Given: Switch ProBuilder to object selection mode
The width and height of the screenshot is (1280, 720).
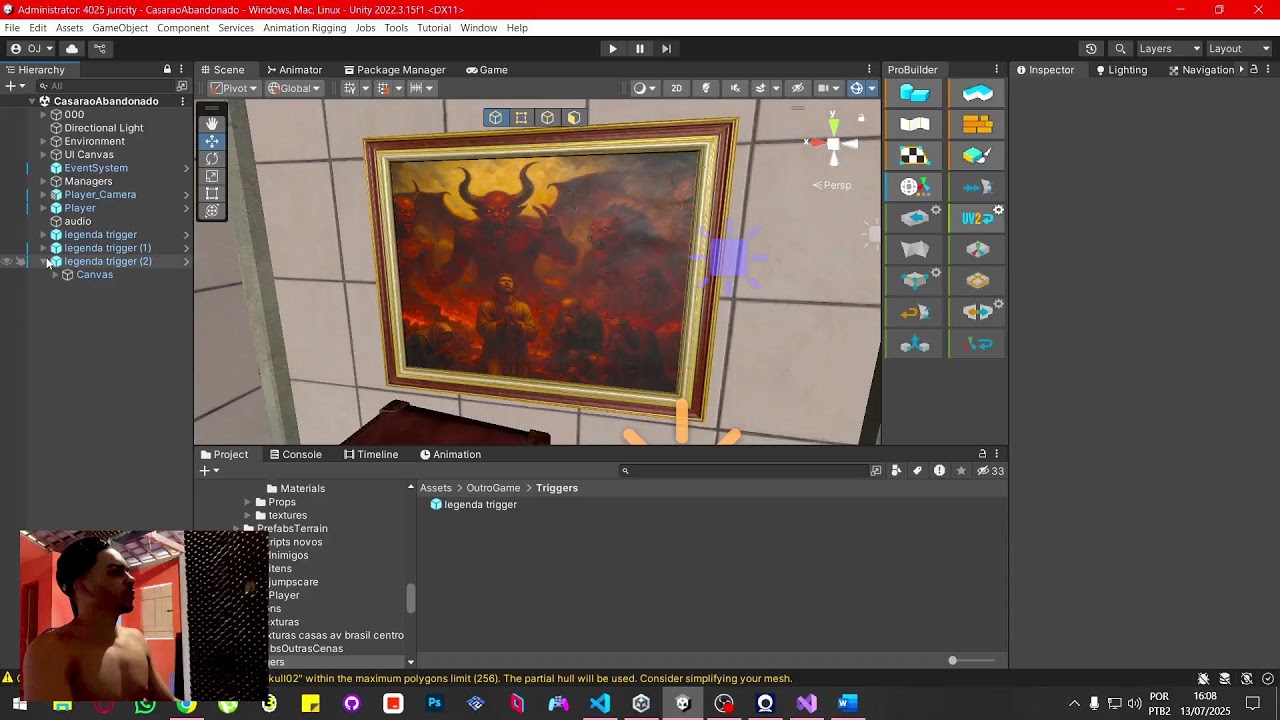Looking at the screenshot, I should (496, 118).
